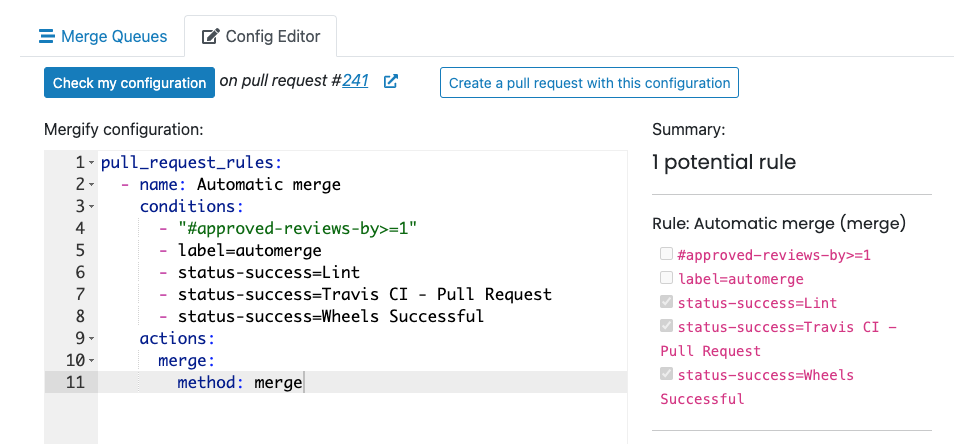This screenshot has width=954, height=444.
Task: Toggle the label=automerge checkbox
Action: (x=666, y=278)
